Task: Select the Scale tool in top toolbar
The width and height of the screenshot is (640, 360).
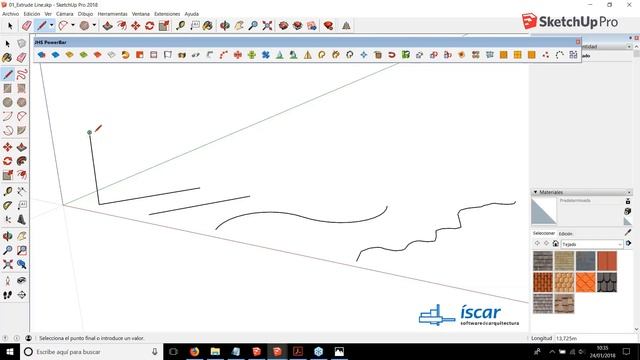Action: [164, 26]
